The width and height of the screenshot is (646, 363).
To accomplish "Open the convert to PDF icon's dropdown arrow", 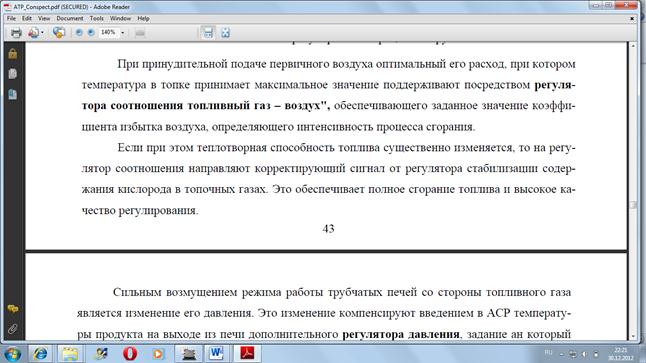I will click(42, 33).
